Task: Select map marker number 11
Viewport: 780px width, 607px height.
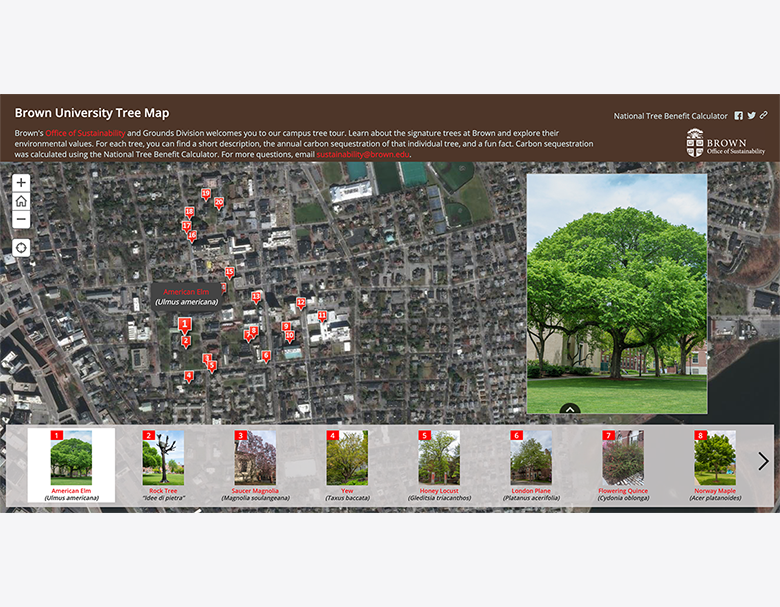Action: (x=322, y=316)
